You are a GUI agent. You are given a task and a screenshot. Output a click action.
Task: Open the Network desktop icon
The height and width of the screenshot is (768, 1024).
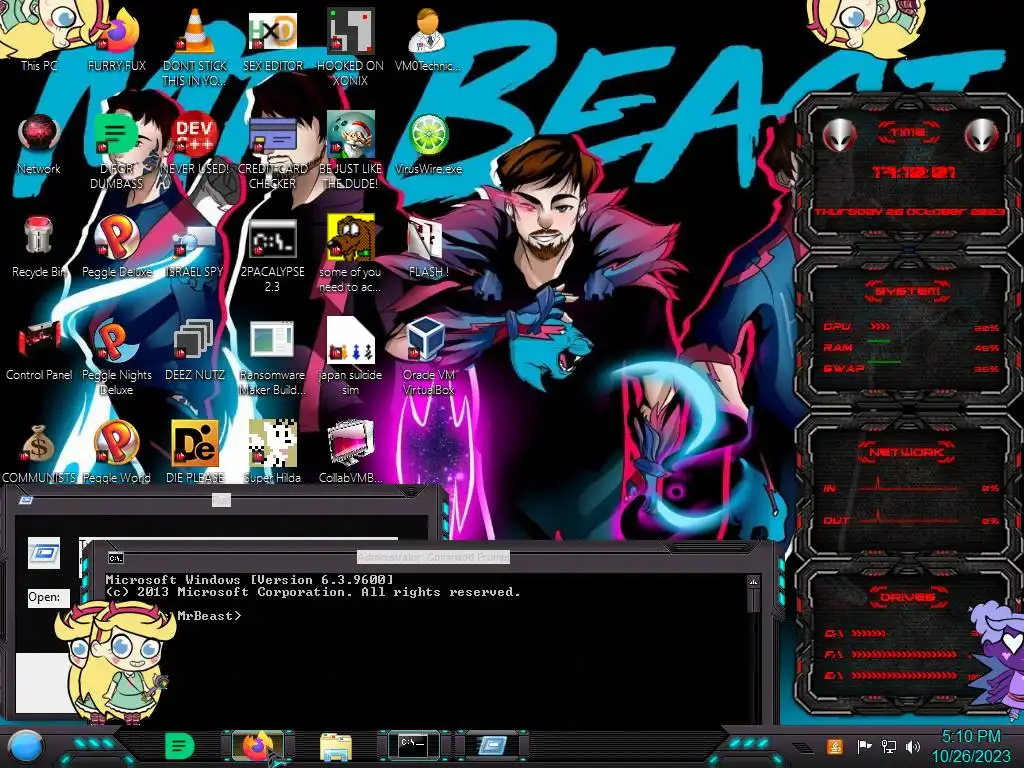(x=39, y=144)
